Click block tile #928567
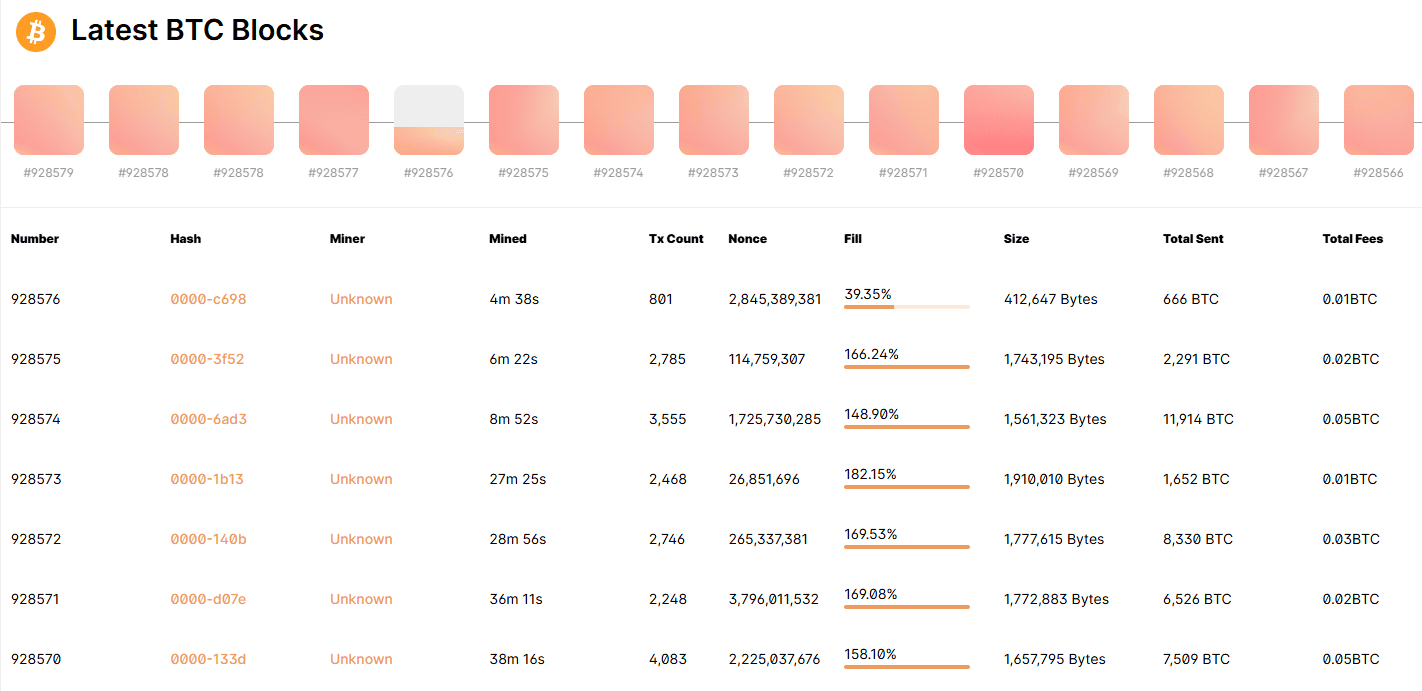The image size is (1422, 691). tap(1283, 120)
